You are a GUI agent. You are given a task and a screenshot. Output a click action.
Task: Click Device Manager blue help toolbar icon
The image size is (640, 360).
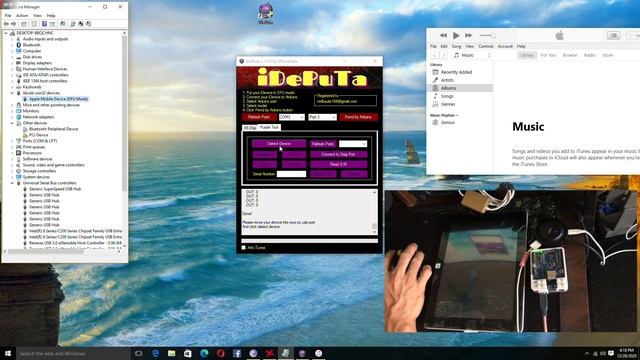tap(44, 24)
